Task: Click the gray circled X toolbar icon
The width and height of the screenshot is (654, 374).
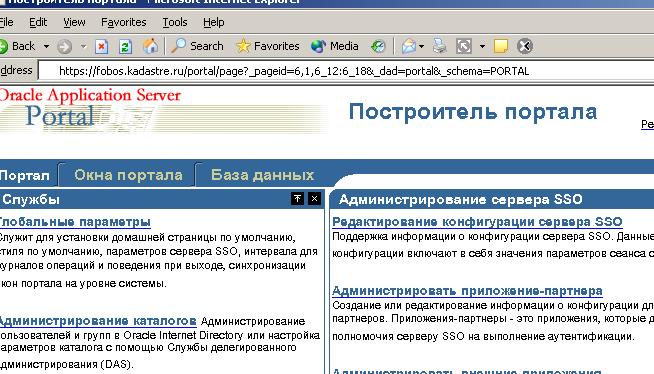Action: (525, 46)
